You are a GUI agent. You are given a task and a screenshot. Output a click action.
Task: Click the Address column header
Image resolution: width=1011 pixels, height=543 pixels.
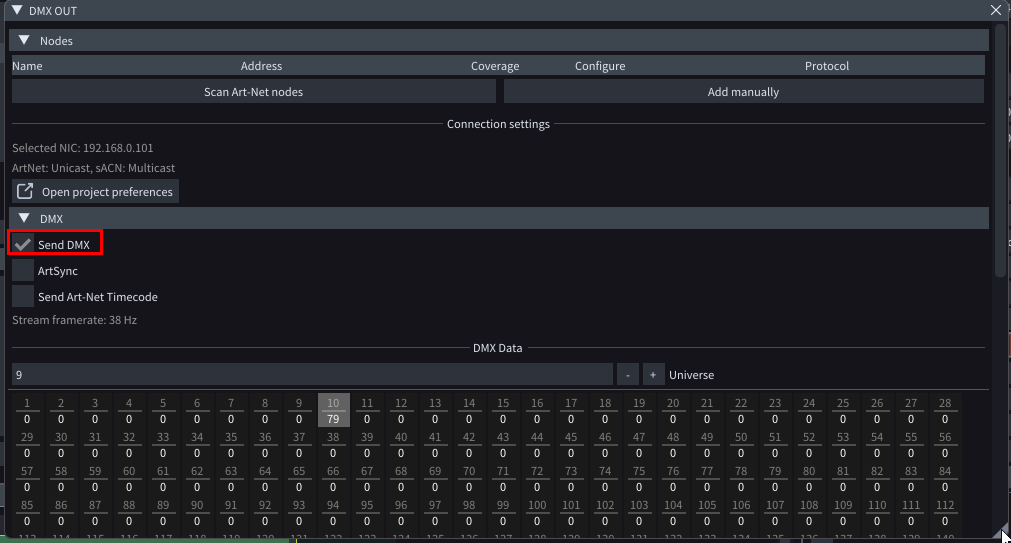click(x=261, y=66)
